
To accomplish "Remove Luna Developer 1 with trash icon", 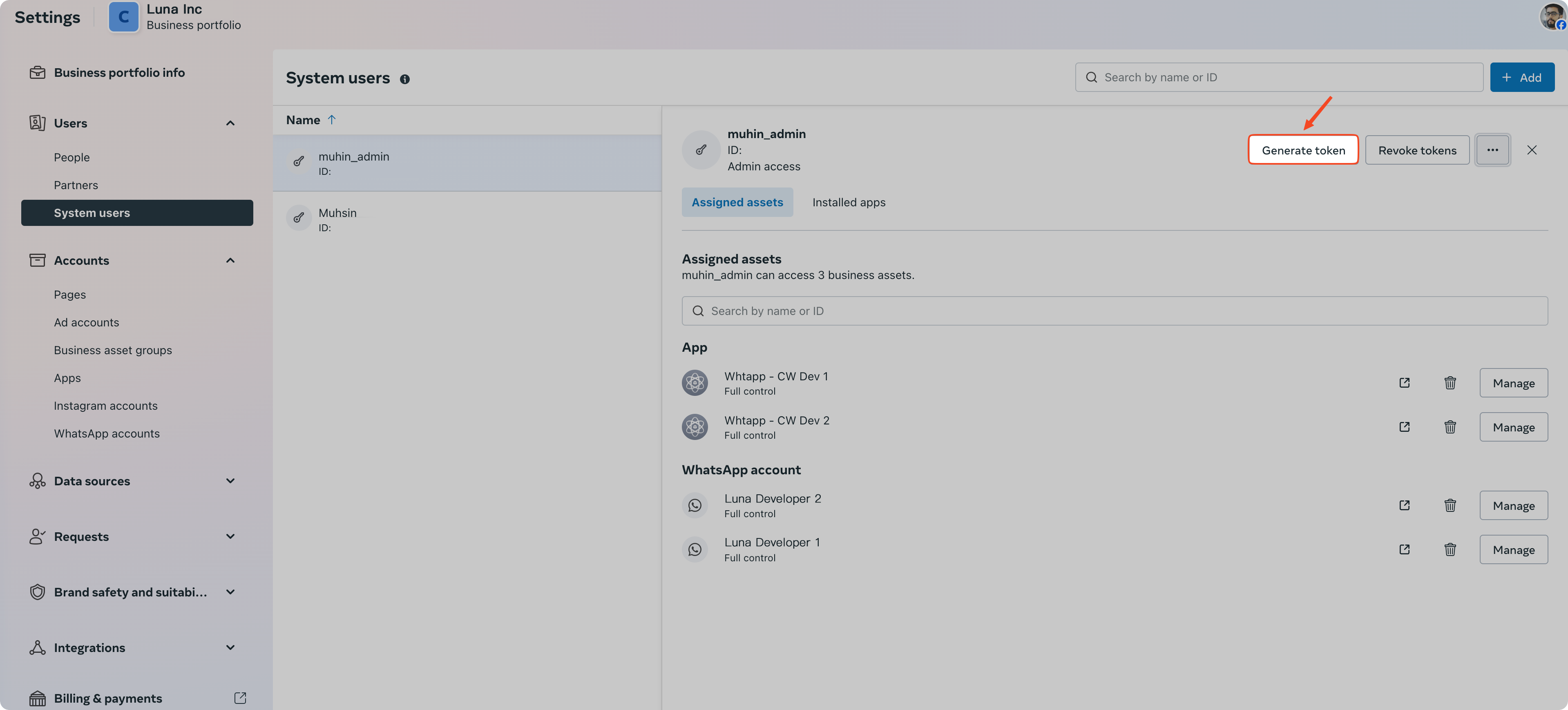I will (x=1450, y=549).
